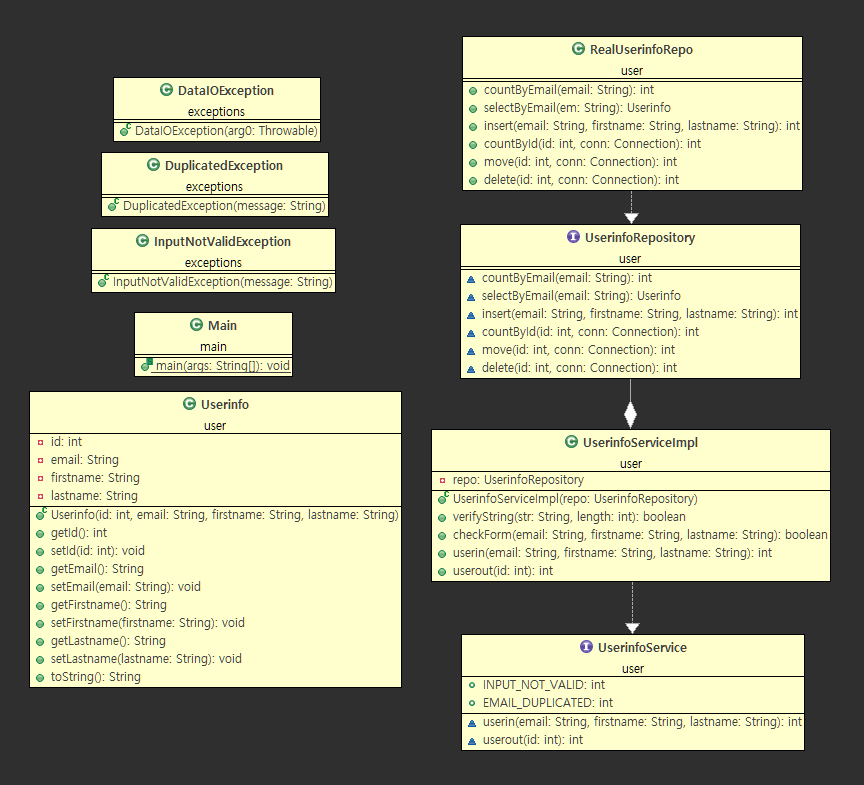The image size is (864, 785).
Task: Click userout(id: int) in UserinfoServiceImpl
Action: click(x=503, y=571)
